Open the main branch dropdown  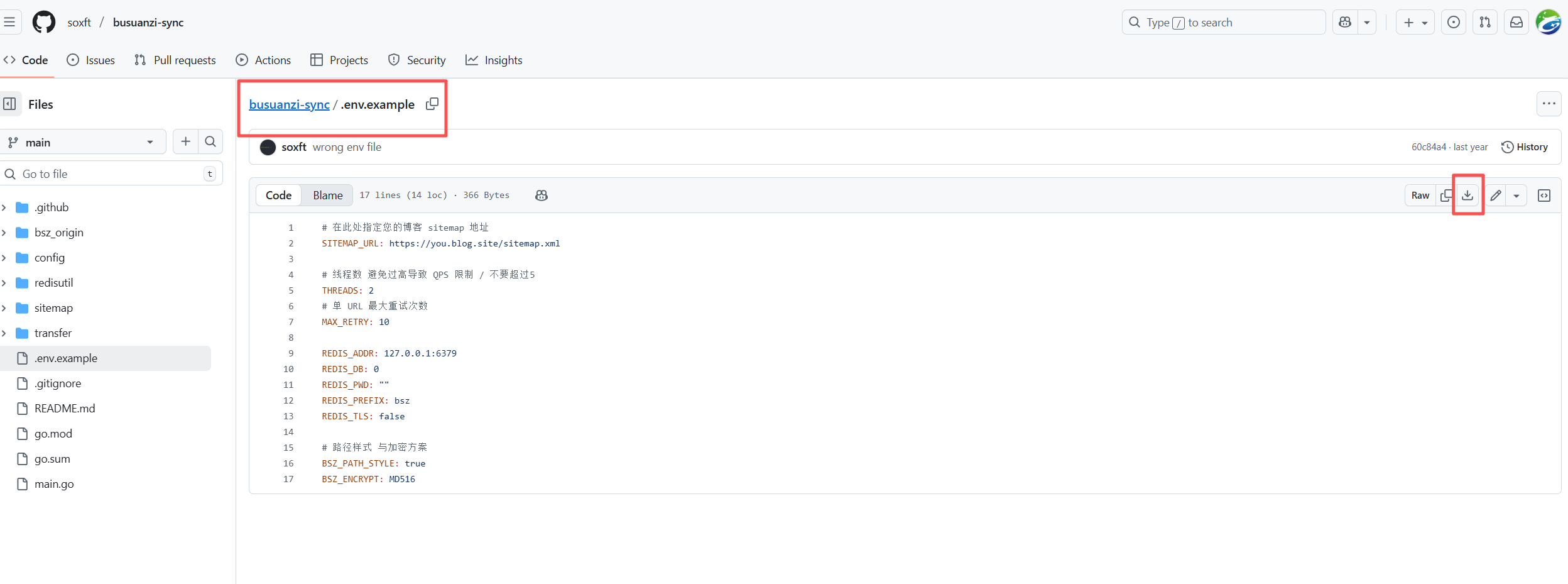coord(82,143)
